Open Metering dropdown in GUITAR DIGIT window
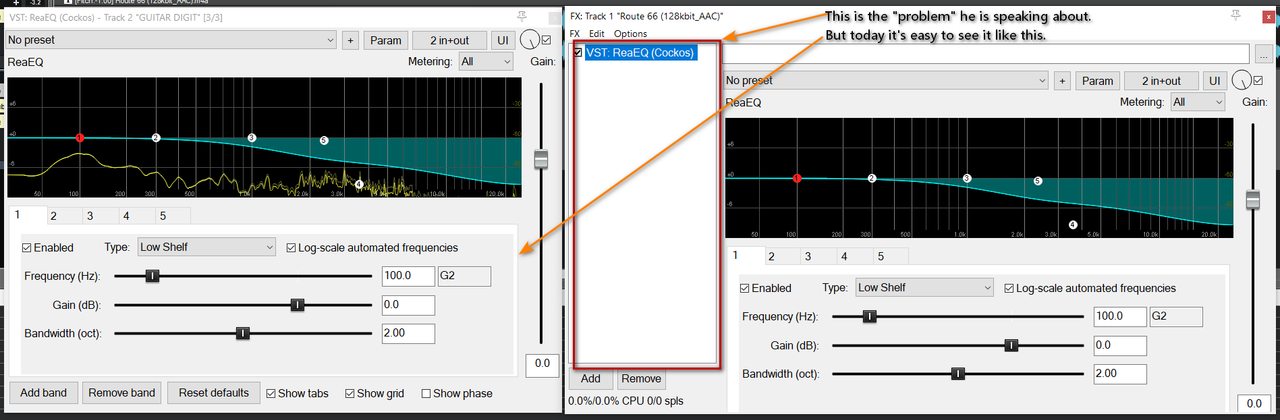 (486, 62)
